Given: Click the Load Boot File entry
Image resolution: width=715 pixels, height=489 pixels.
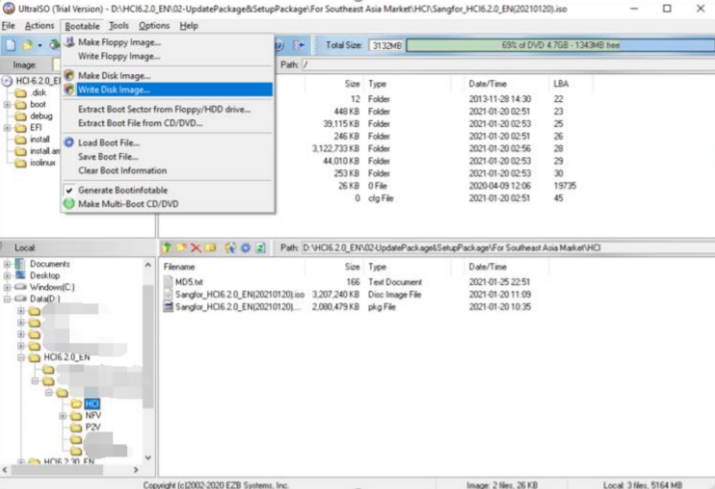Looking at the screenshot, I should click(108, 143).
